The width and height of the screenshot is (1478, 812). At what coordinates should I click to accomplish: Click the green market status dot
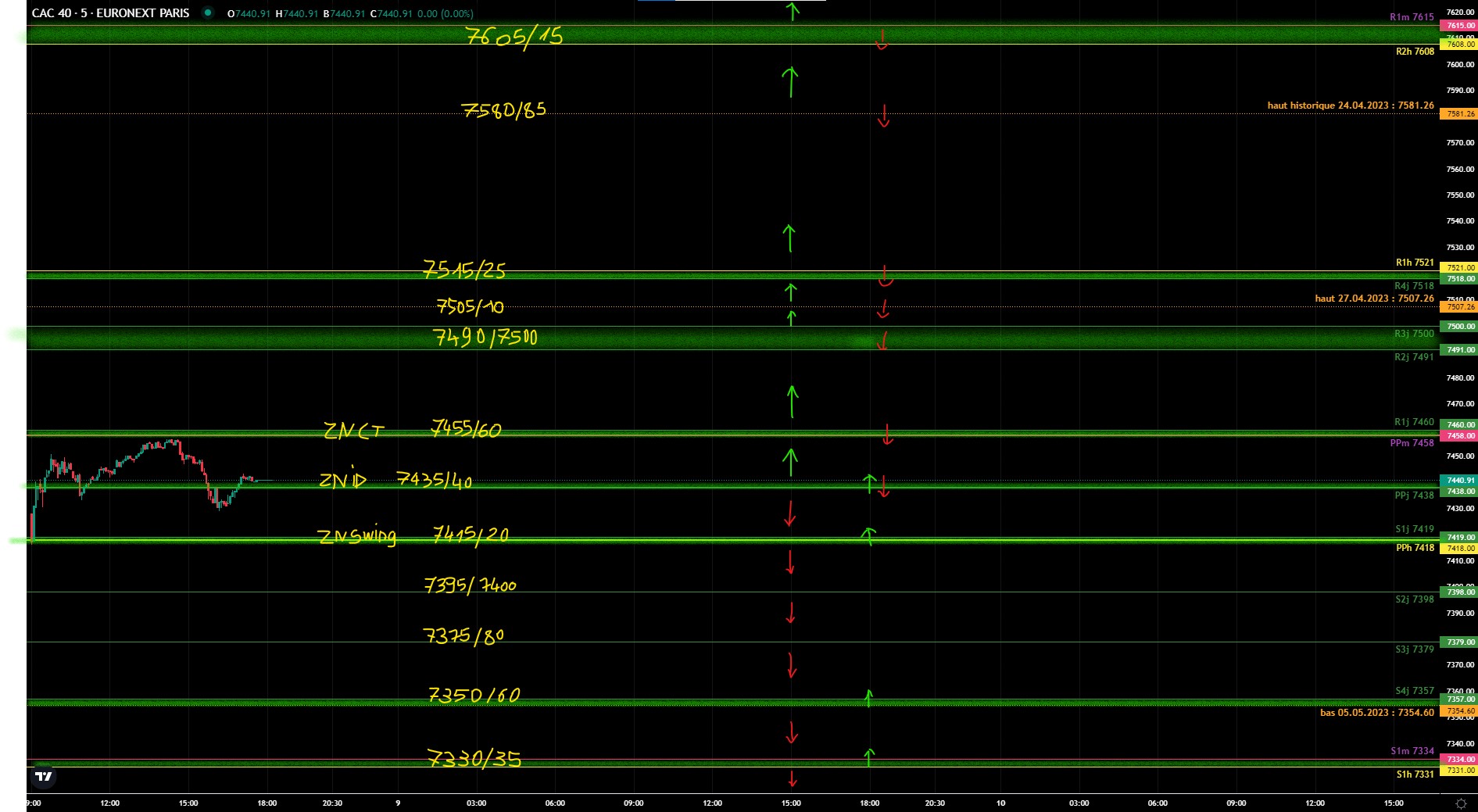208,13
